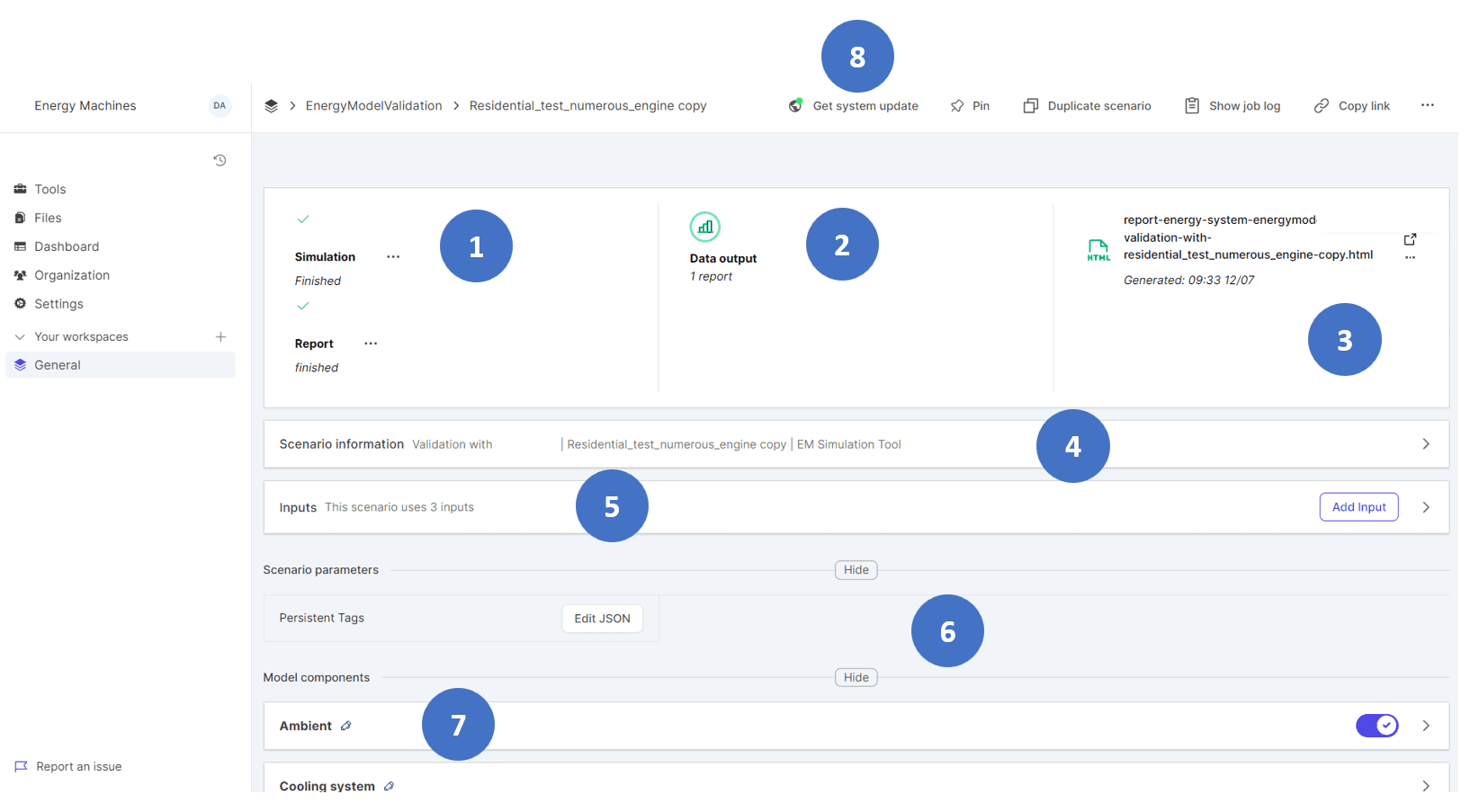Expand the Ambient component chevron

click(x=1426, y=726)
